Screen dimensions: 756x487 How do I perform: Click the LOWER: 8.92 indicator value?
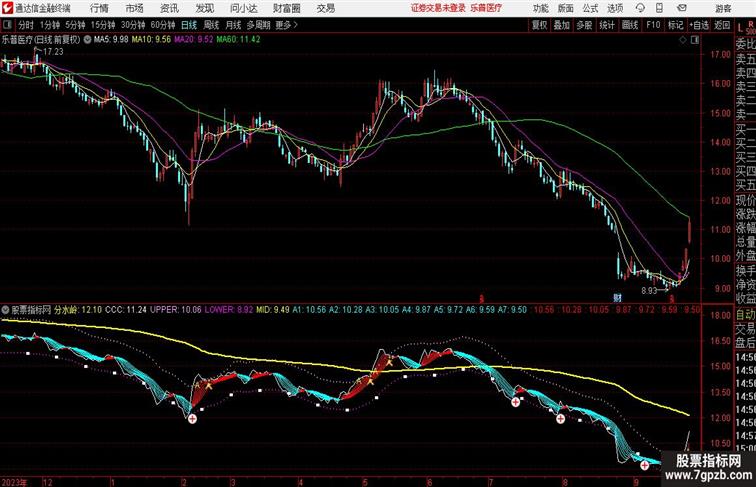pos(227,310)
